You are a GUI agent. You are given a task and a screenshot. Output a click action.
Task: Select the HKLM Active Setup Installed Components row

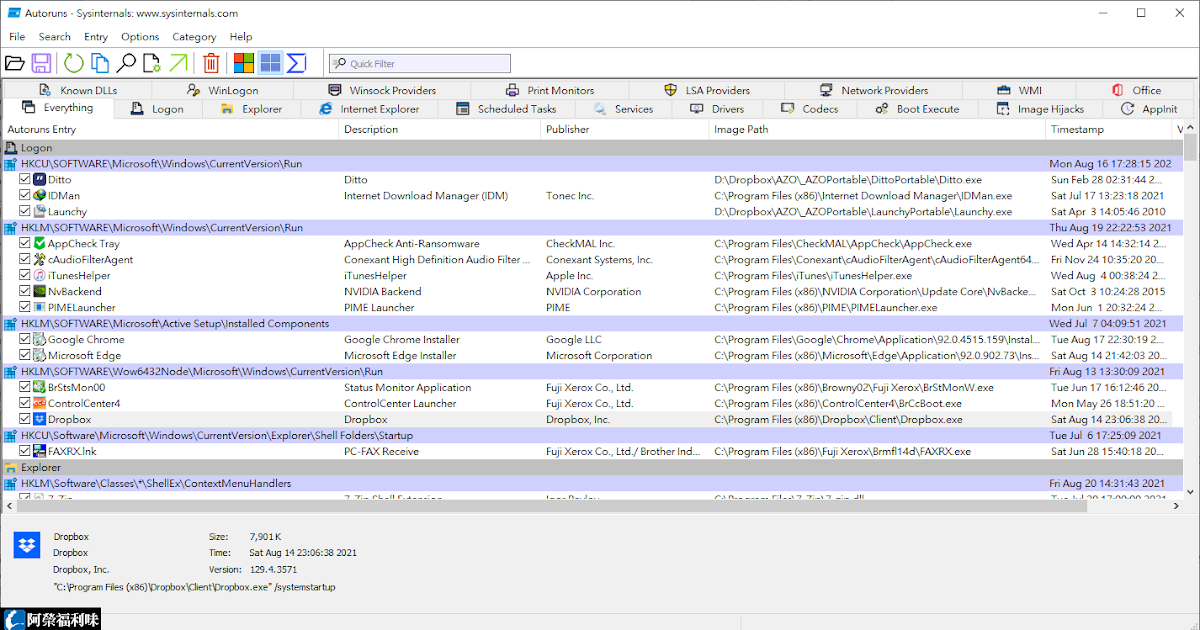(592, 323)
